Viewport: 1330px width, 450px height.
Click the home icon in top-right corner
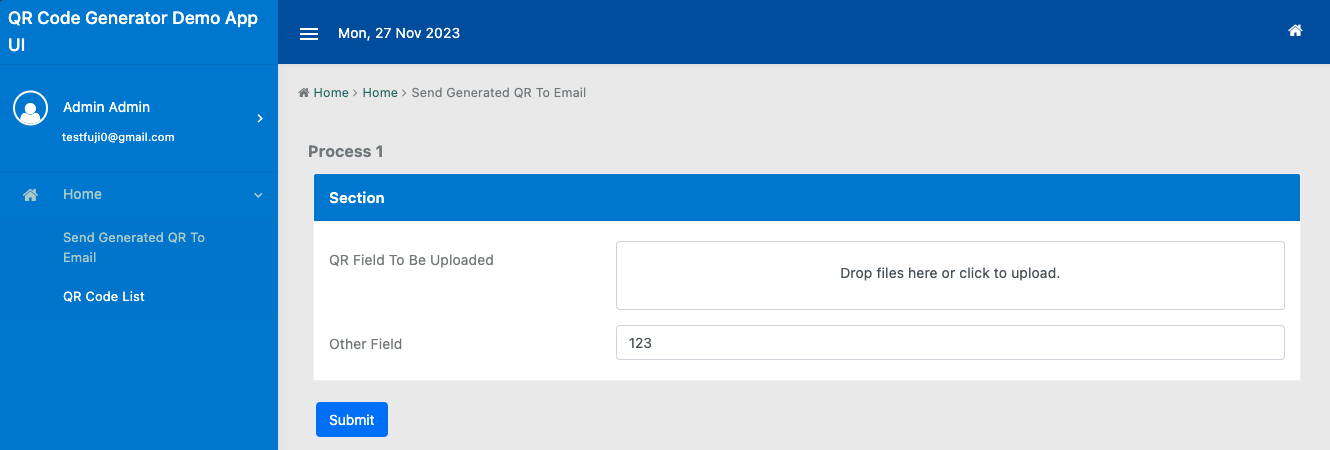click(x=1295, y=31)
